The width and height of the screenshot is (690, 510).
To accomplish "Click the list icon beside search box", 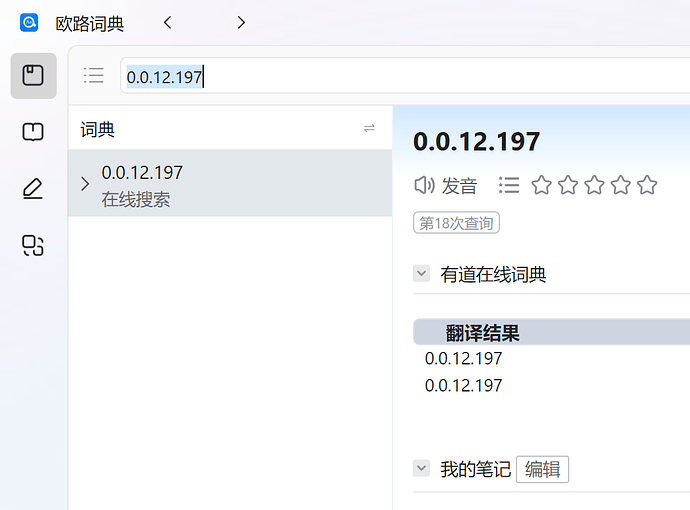I will (x=94, y=76).
